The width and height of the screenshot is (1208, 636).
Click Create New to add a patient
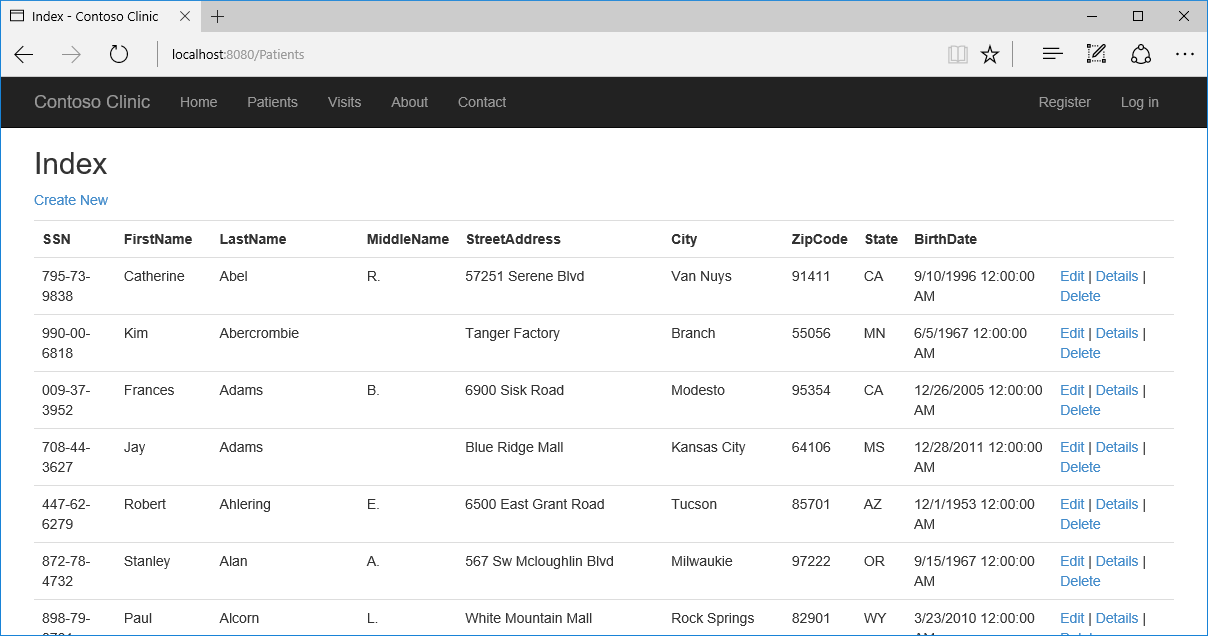point(70,200)
